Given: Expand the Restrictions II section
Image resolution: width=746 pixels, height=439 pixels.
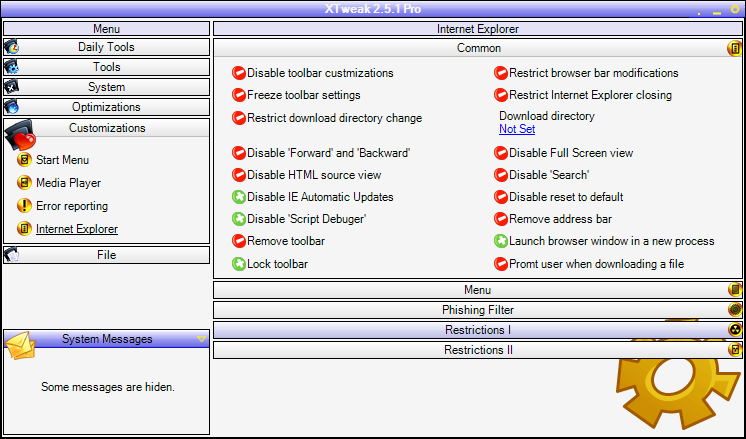Looking at the screenshot, I should click(478, 350).
